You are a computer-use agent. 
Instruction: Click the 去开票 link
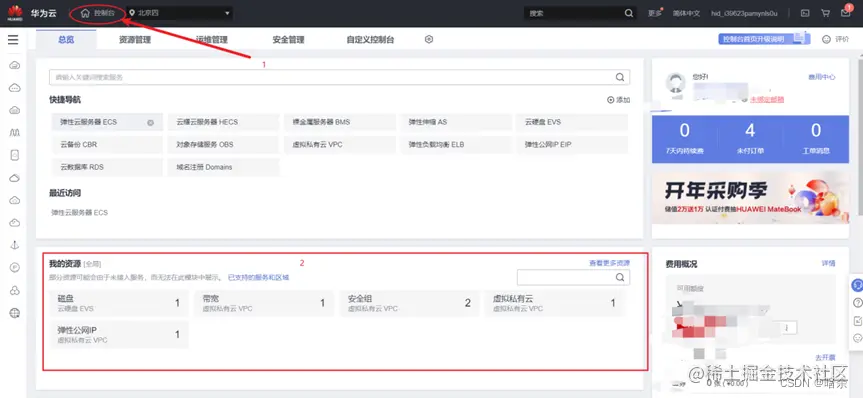824,357
